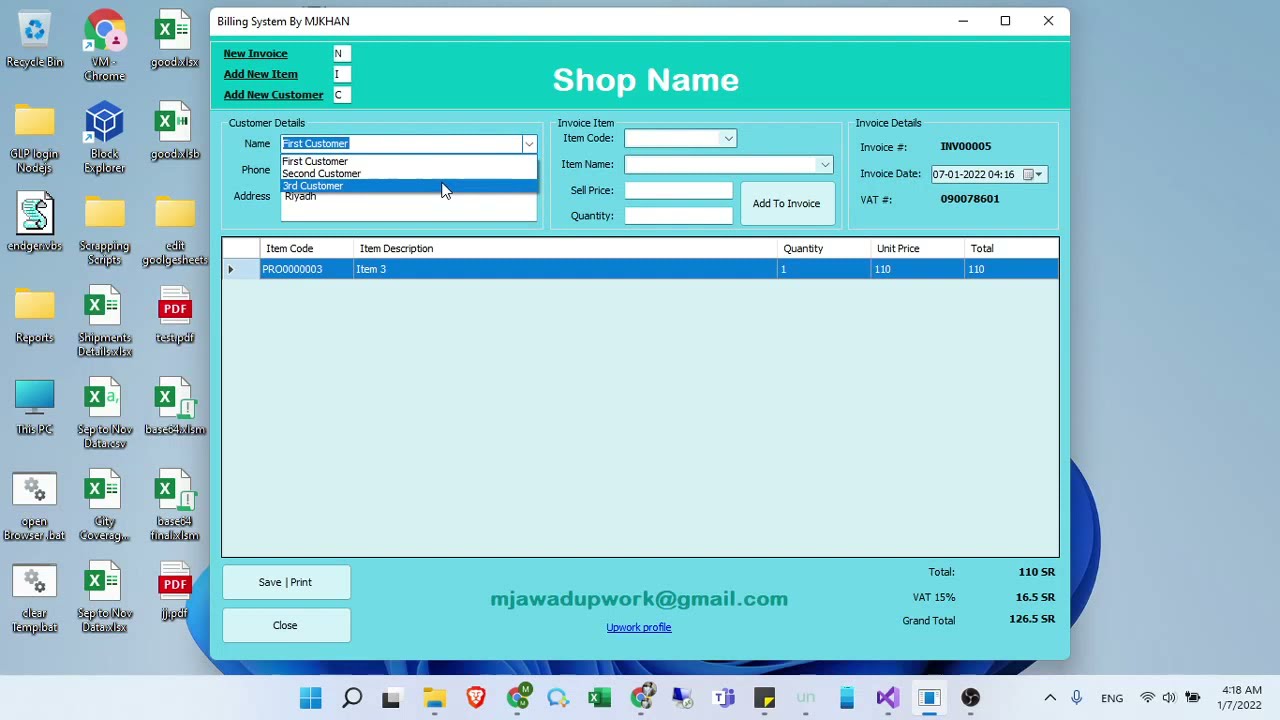
Task: Select the base64 final.xlsm file
Action: click(x=174, y=506)
